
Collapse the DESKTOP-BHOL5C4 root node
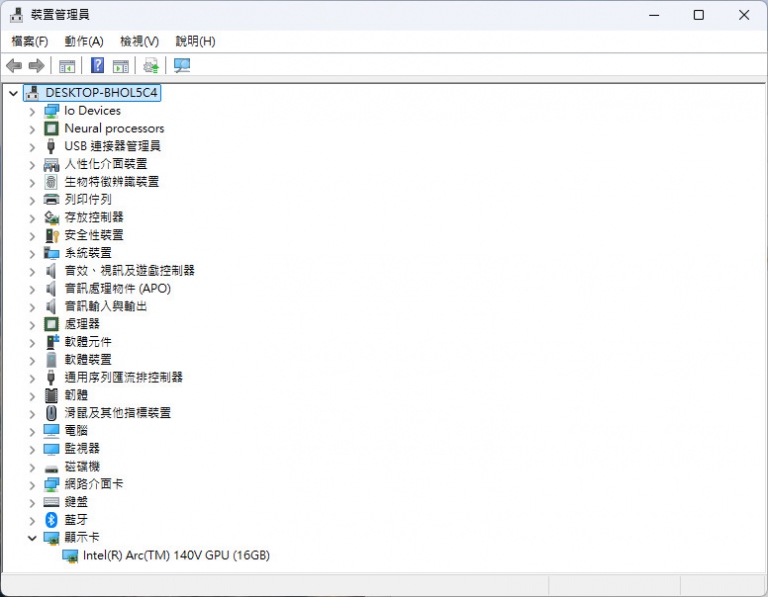13,93
